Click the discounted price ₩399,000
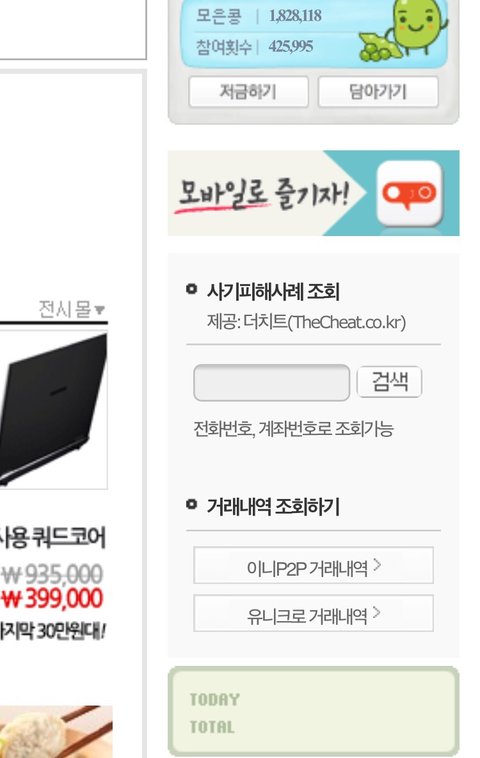The image size is (480, 758). coord(52,598)
